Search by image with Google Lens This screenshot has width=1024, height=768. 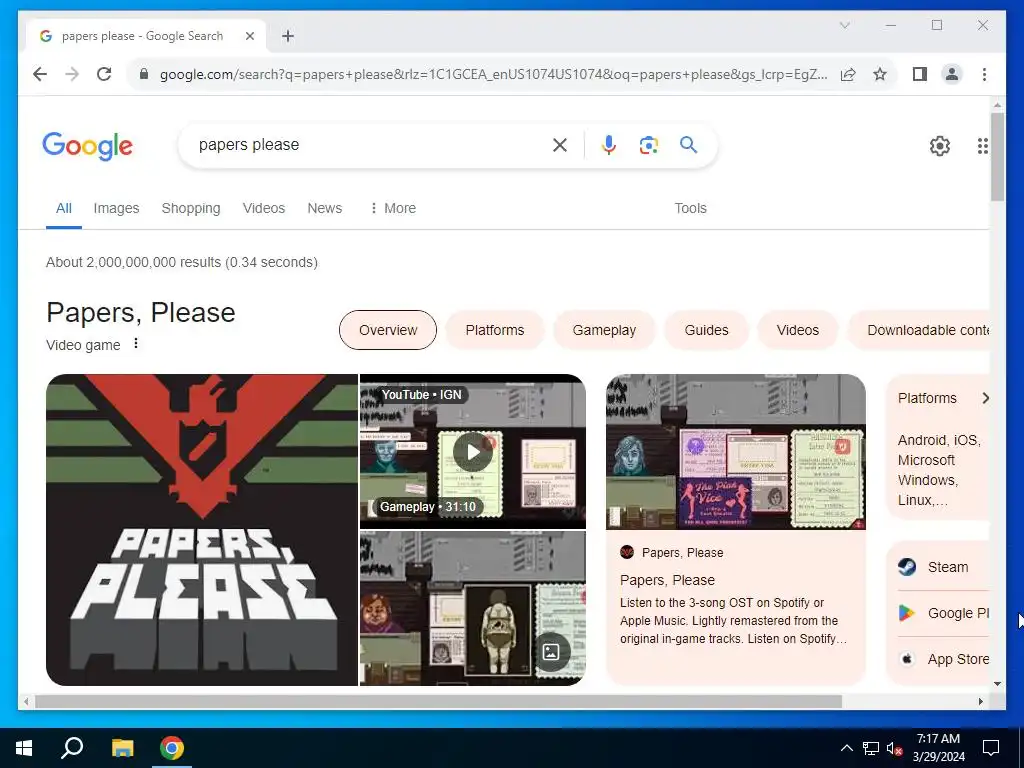tap(648, 145)
